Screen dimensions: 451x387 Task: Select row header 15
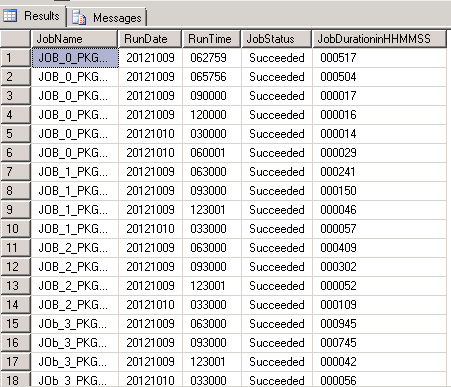click(15, 324)
